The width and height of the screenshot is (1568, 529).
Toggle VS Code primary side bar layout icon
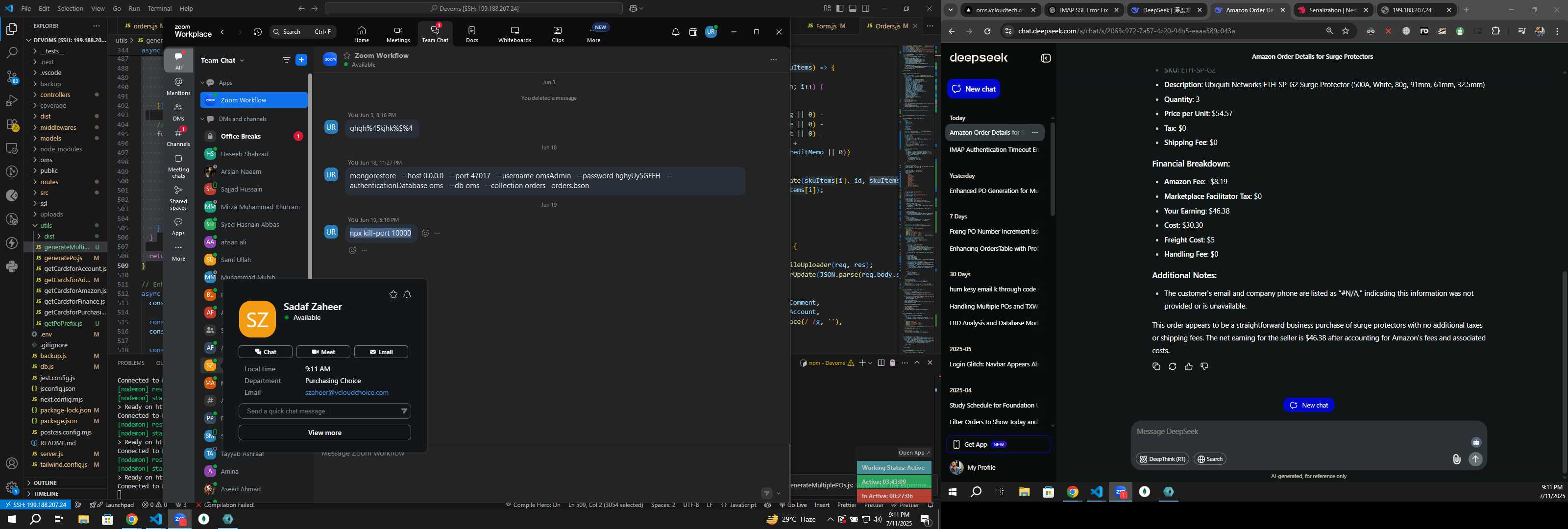tap(840, 8)
